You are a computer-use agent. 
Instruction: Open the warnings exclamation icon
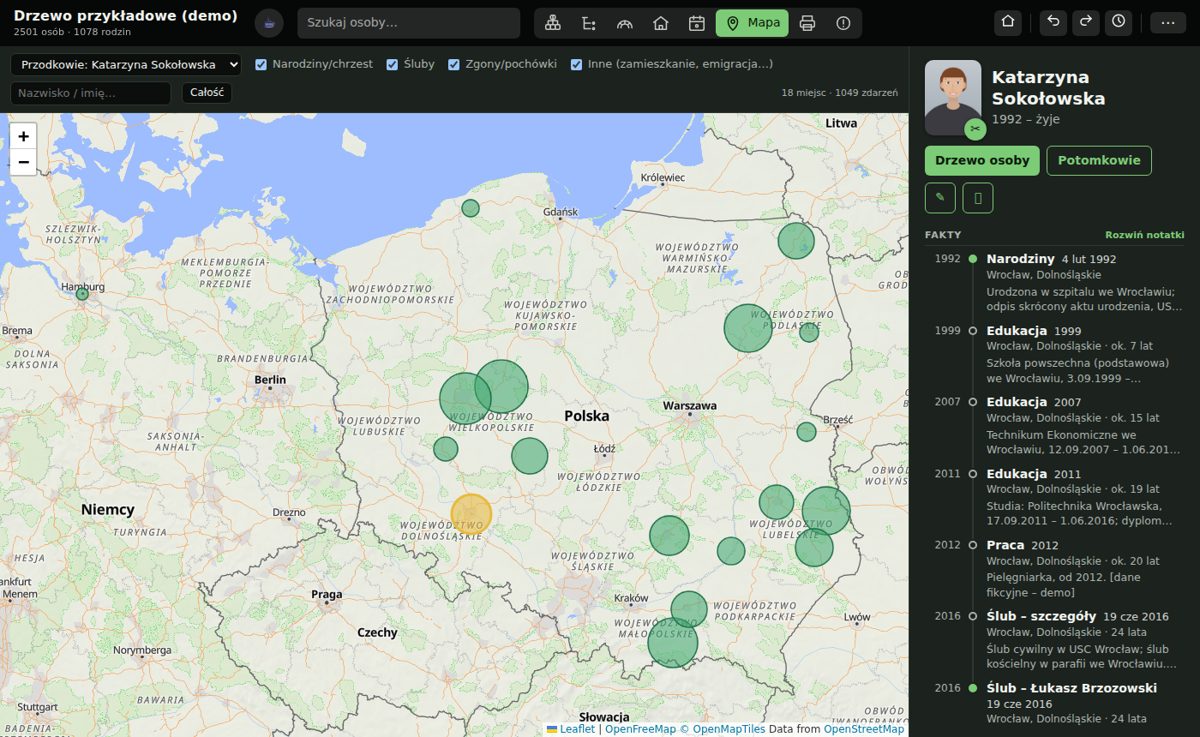tap(843, 23)
